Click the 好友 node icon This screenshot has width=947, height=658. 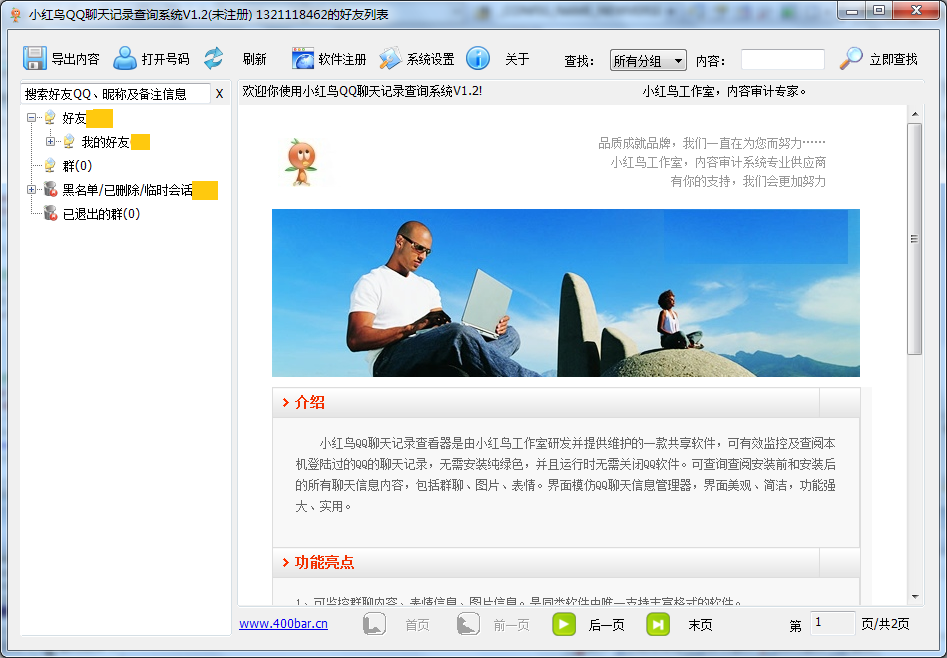50,118
